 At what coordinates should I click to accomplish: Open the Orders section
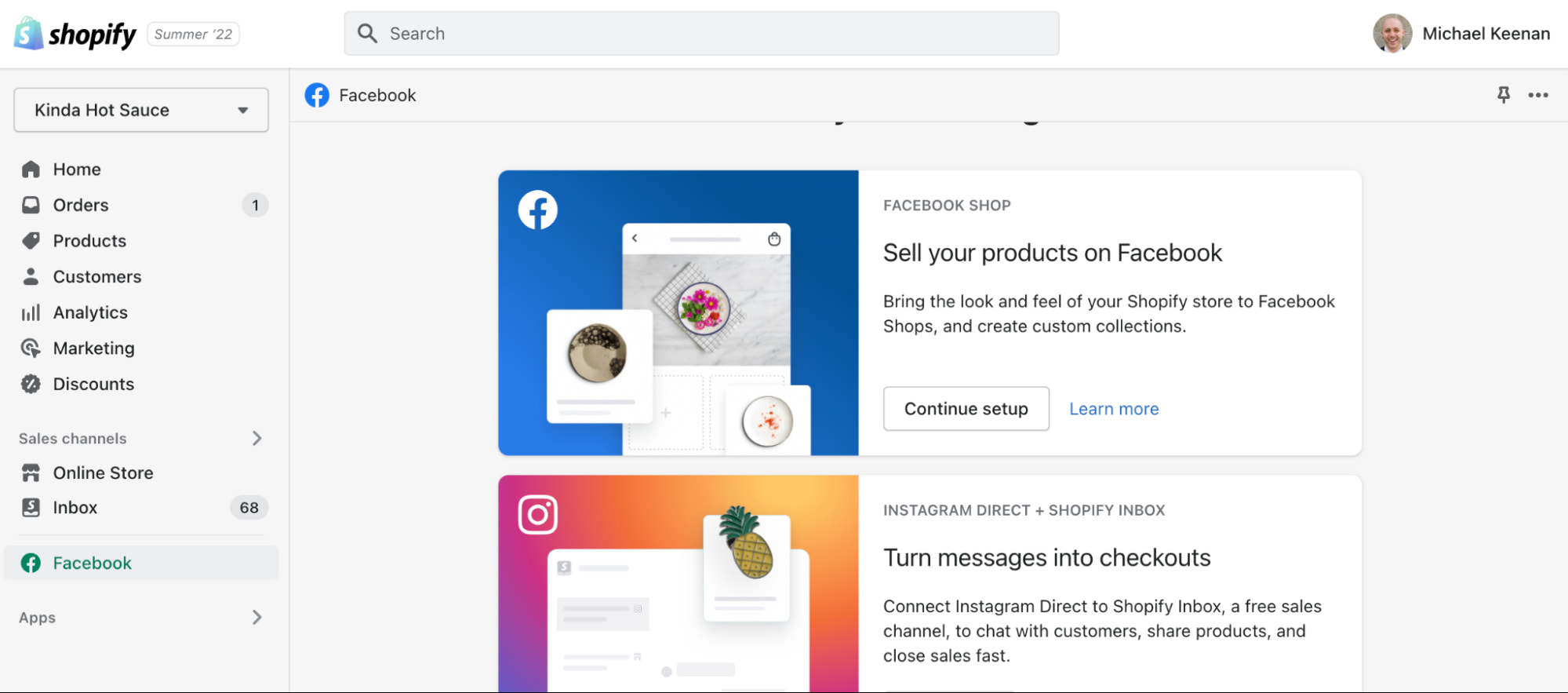point(81,205)
